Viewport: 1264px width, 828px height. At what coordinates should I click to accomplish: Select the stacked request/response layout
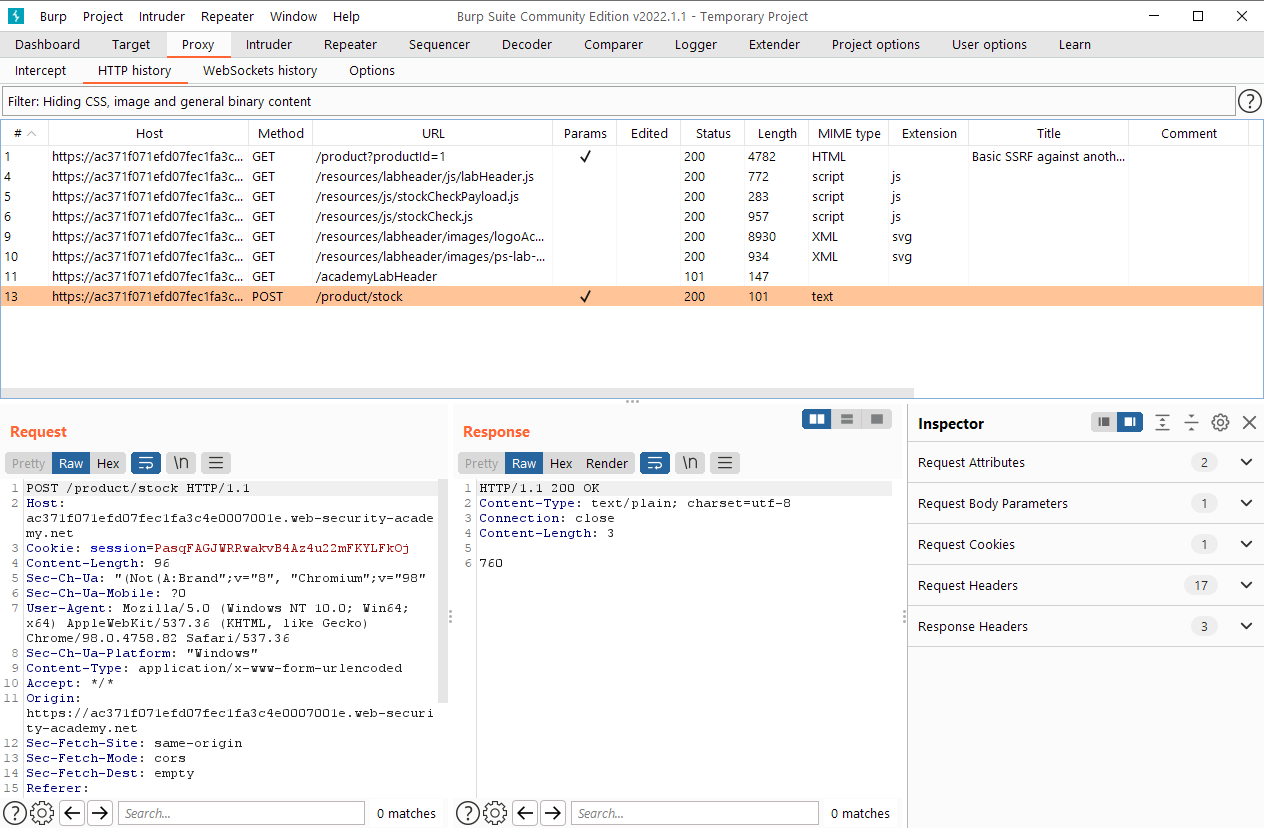click(846, 418)
